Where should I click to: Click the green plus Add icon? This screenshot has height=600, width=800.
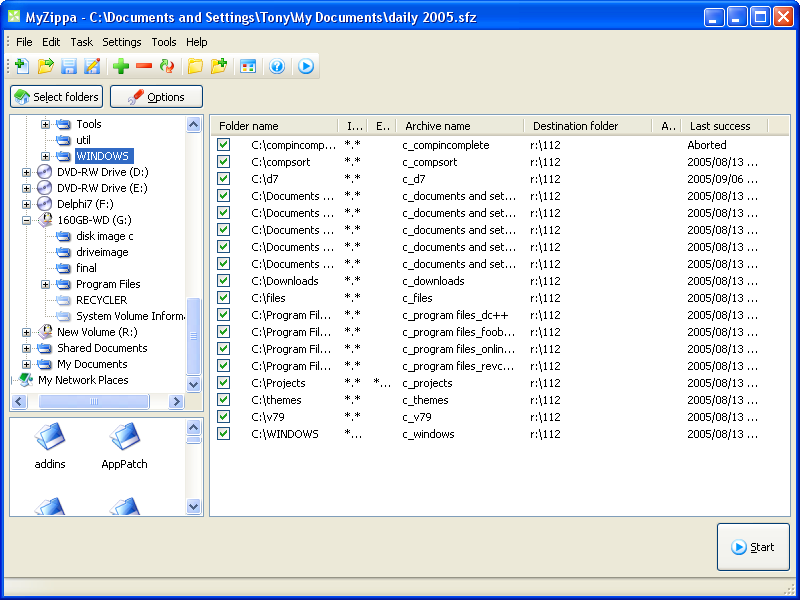coord(121,66)
